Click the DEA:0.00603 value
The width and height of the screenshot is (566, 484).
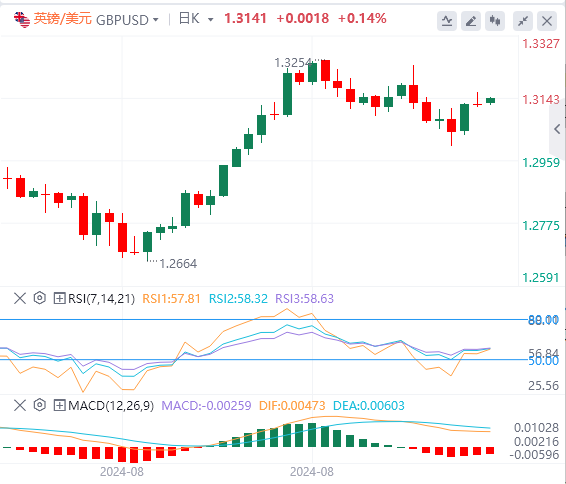click(369, 406)
